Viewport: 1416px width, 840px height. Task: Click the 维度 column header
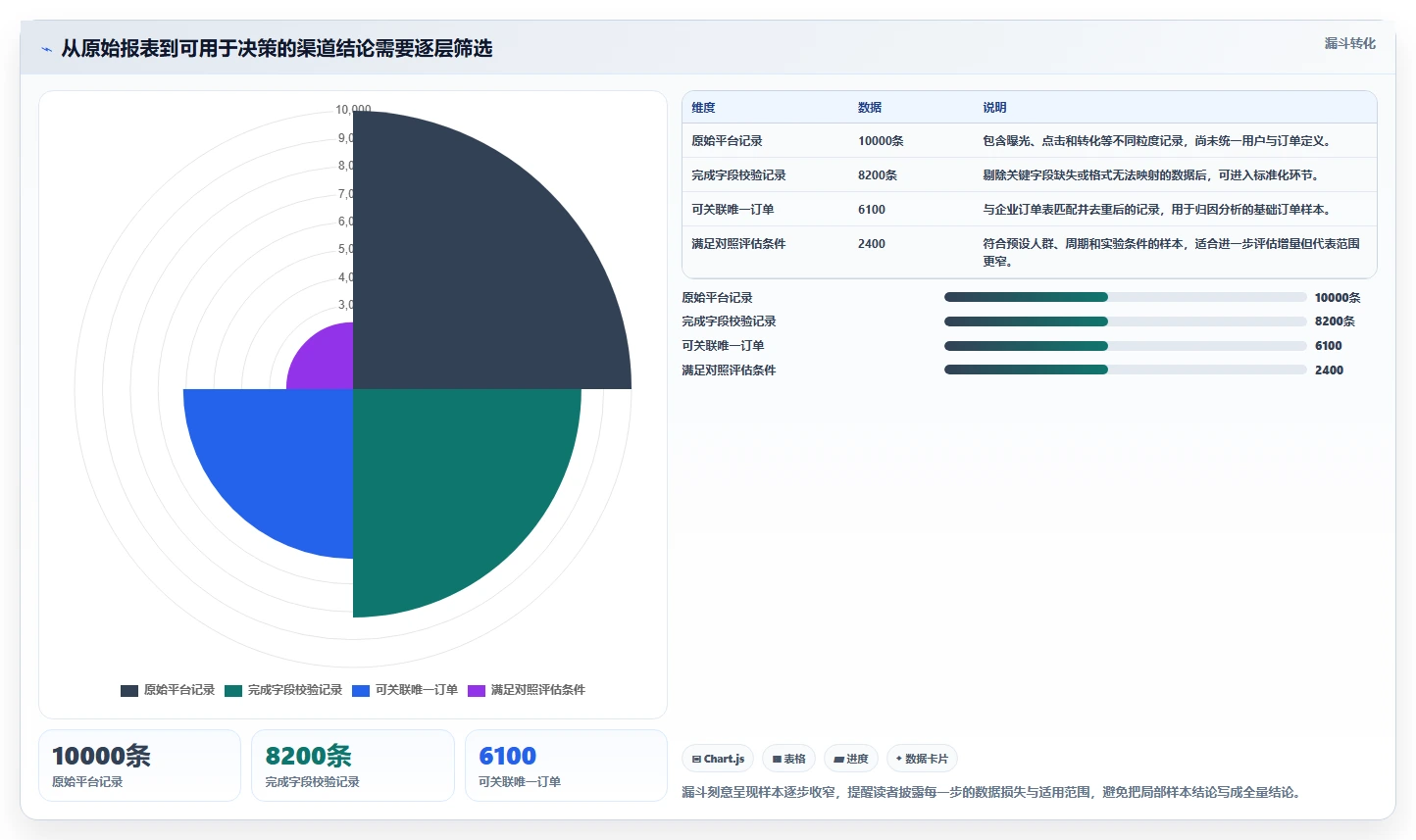tap(703, 108)
